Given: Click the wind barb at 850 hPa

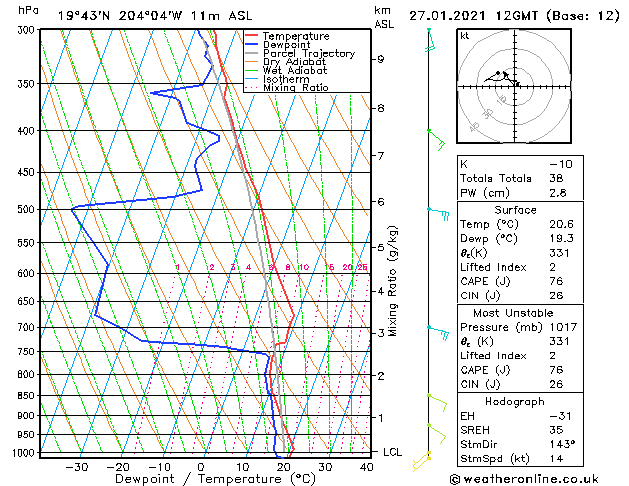Looking at the screenshot, I should coord(437,403).
